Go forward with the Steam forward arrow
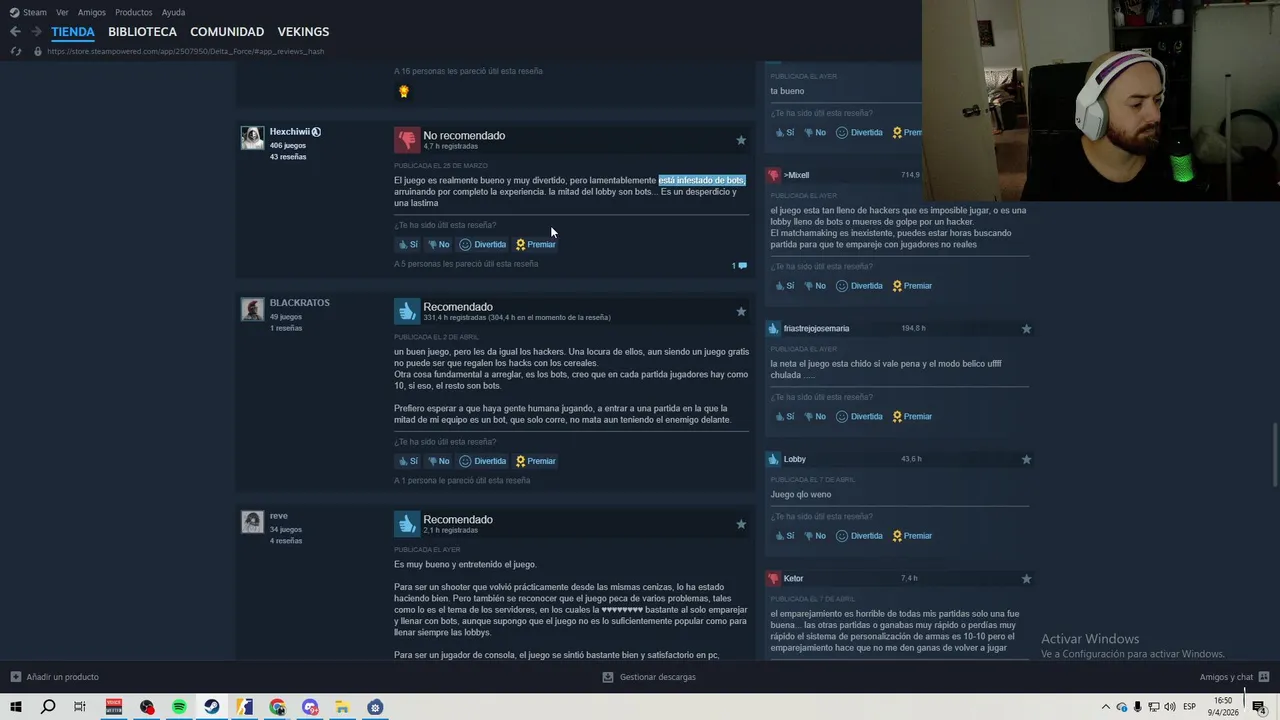This screenshot has height=720, width=1280. 36,32
